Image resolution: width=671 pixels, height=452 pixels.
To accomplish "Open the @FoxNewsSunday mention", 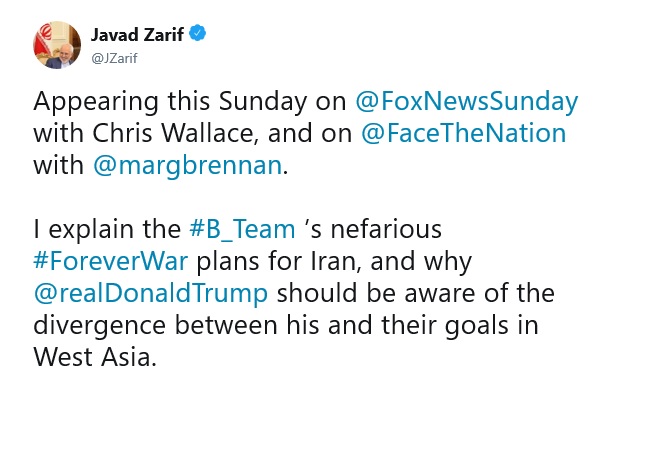I will [467, 102].
